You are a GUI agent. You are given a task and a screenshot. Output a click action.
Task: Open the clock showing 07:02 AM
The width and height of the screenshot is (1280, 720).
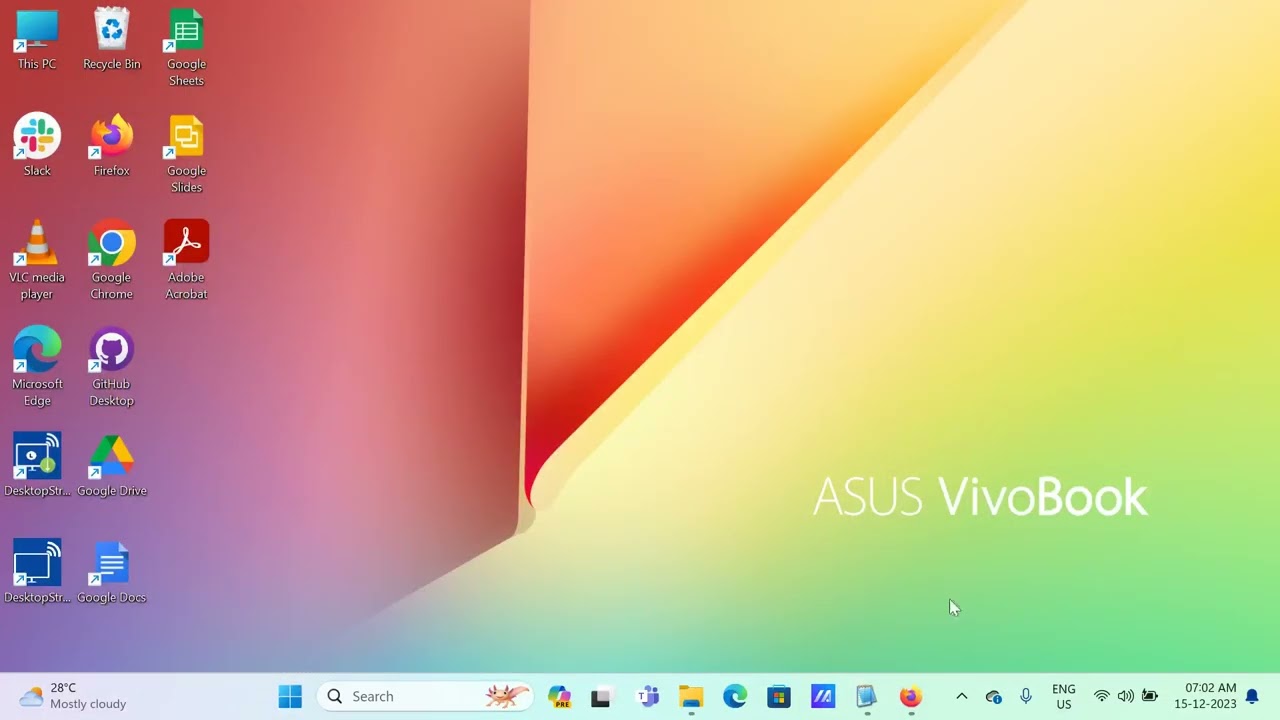click(1205, 696)
